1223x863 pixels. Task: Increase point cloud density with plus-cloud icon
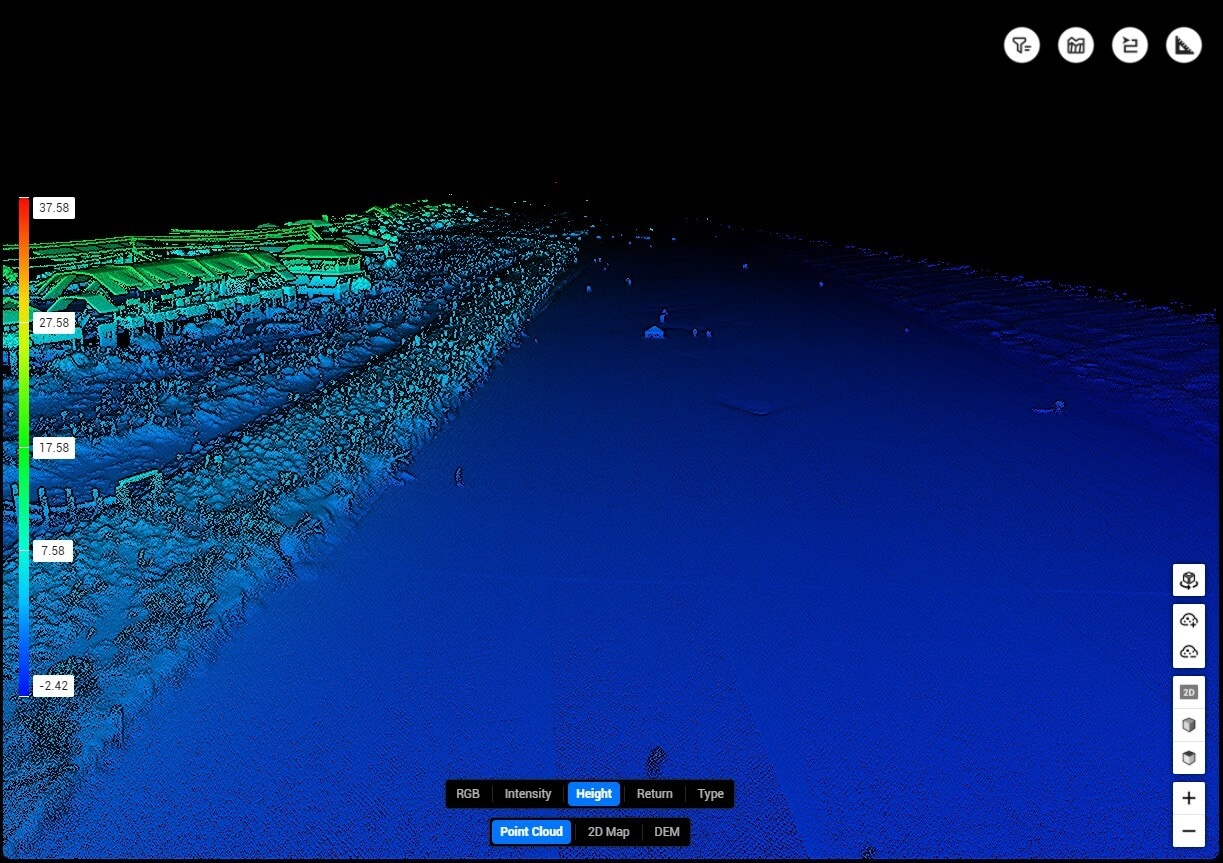click(1188, 620)
